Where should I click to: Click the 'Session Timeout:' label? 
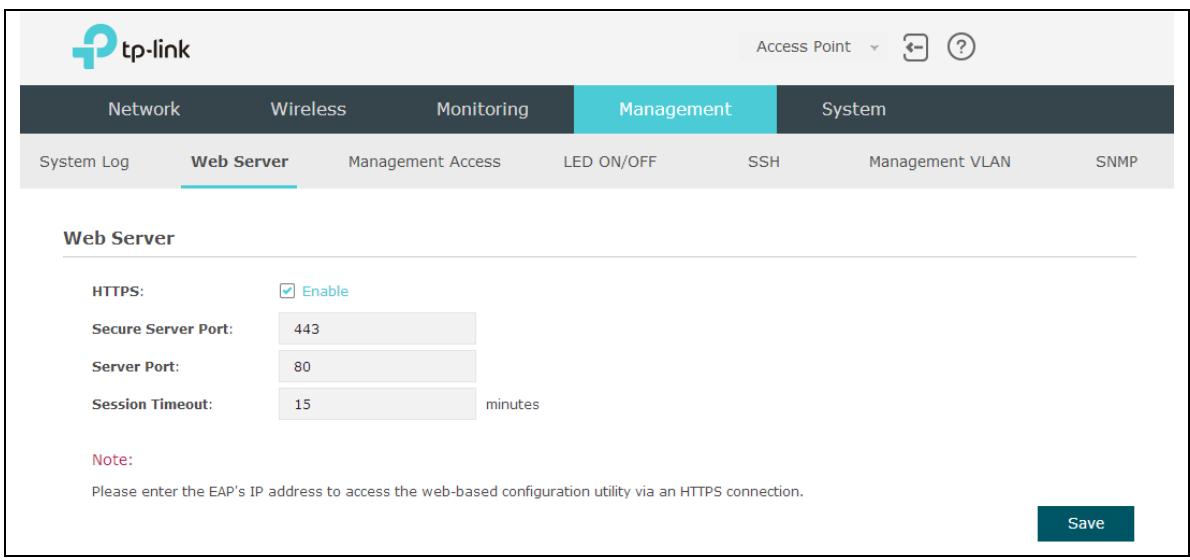tap(152, 405)
